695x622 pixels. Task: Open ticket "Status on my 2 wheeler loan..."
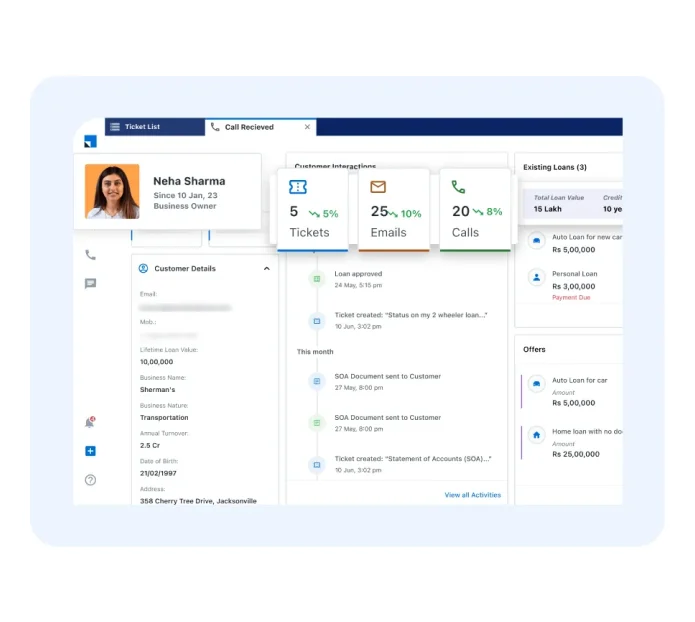tap(411, 315)
